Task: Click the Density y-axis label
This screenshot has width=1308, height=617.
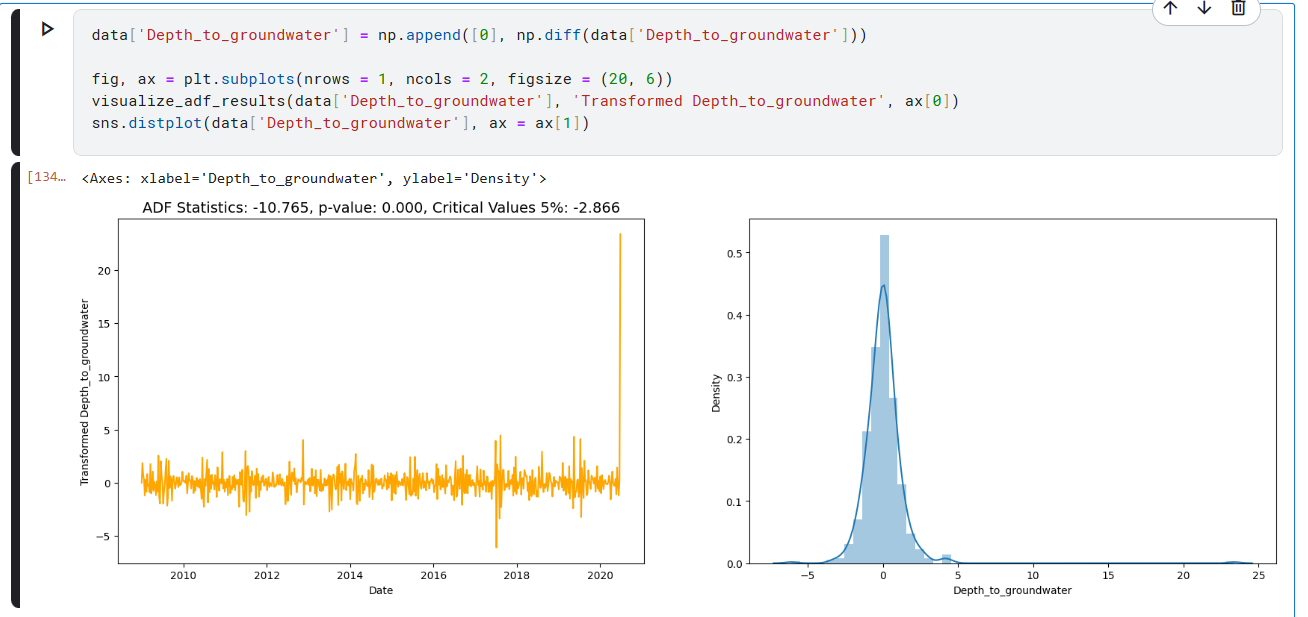Action: [715, 392]
